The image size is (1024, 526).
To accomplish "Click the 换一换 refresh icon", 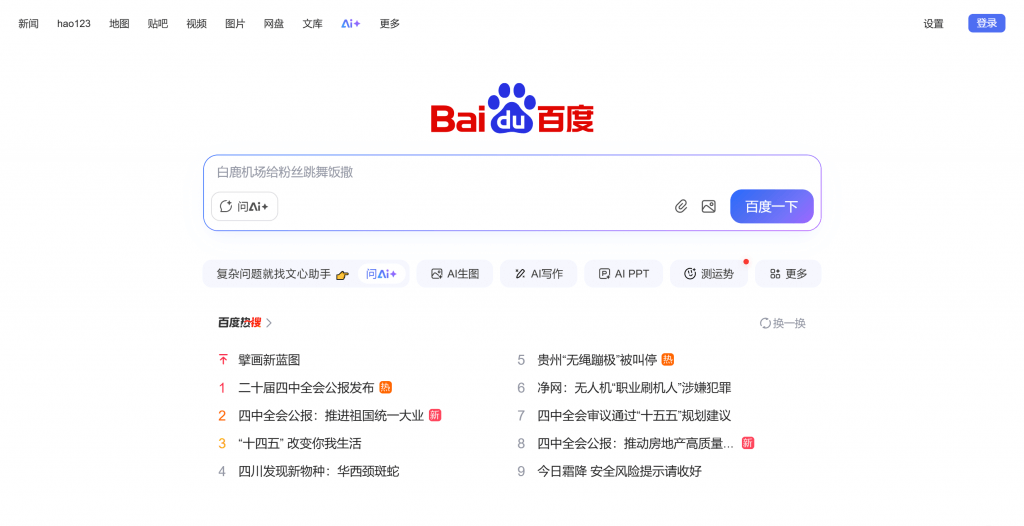I will tap(765, 323).
